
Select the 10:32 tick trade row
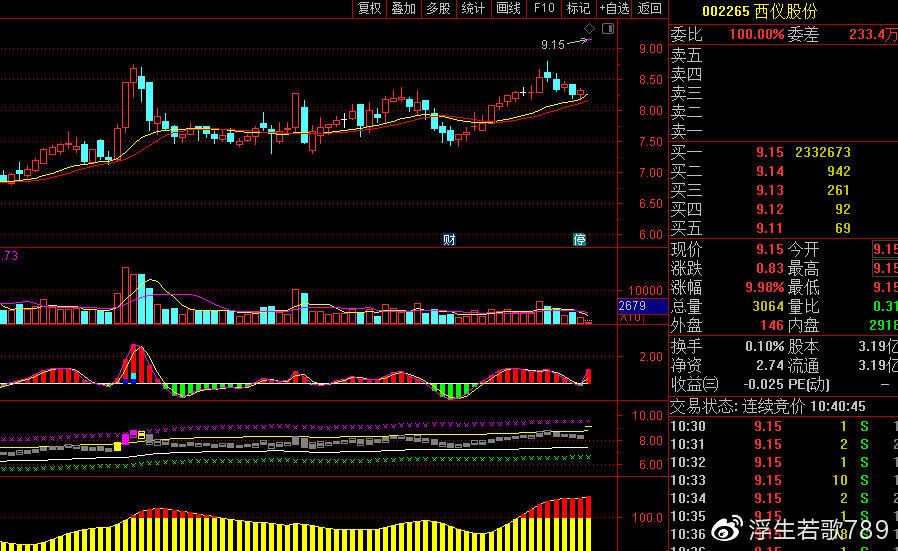(783, 462)
